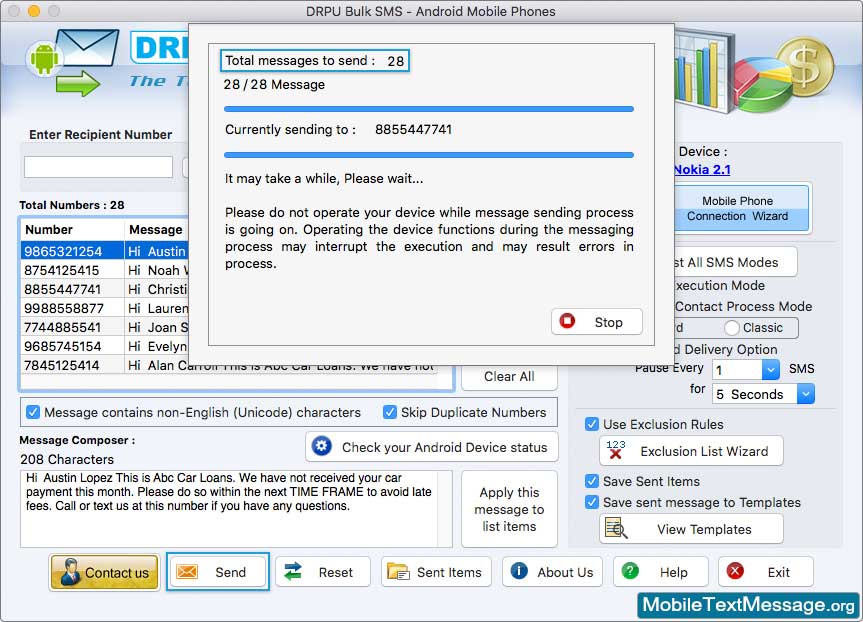The height and width of the screenshot is (622, 863).
Task: Click the Total Numbers : 28 label
Action: click(x=72, y=205)
